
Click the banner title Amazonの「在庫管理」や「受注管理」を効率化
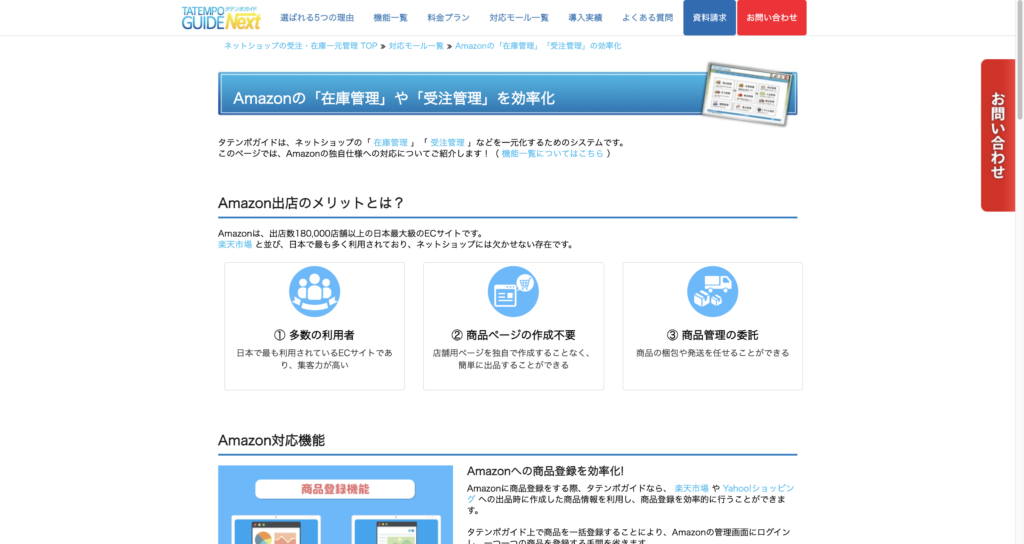[394, 98]
